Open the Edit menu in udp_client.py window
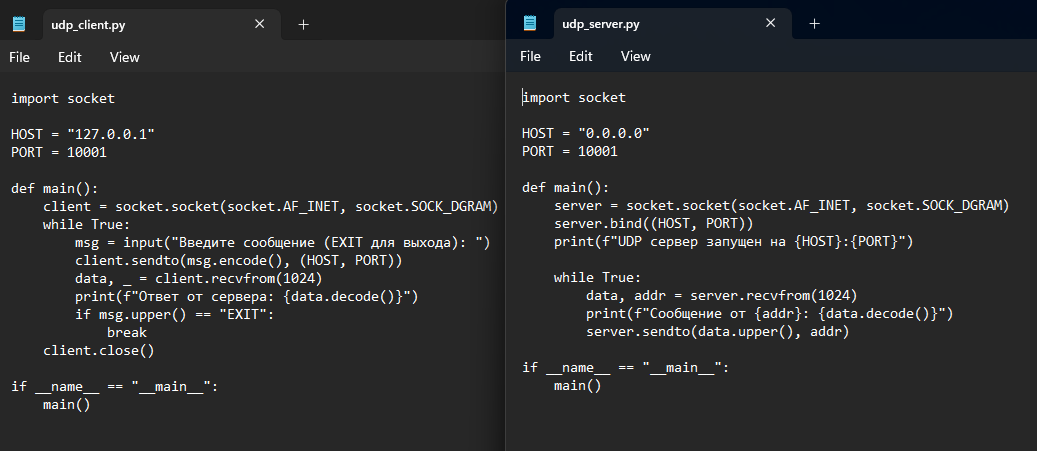The image size is (1037, 451). pos(69,58)
